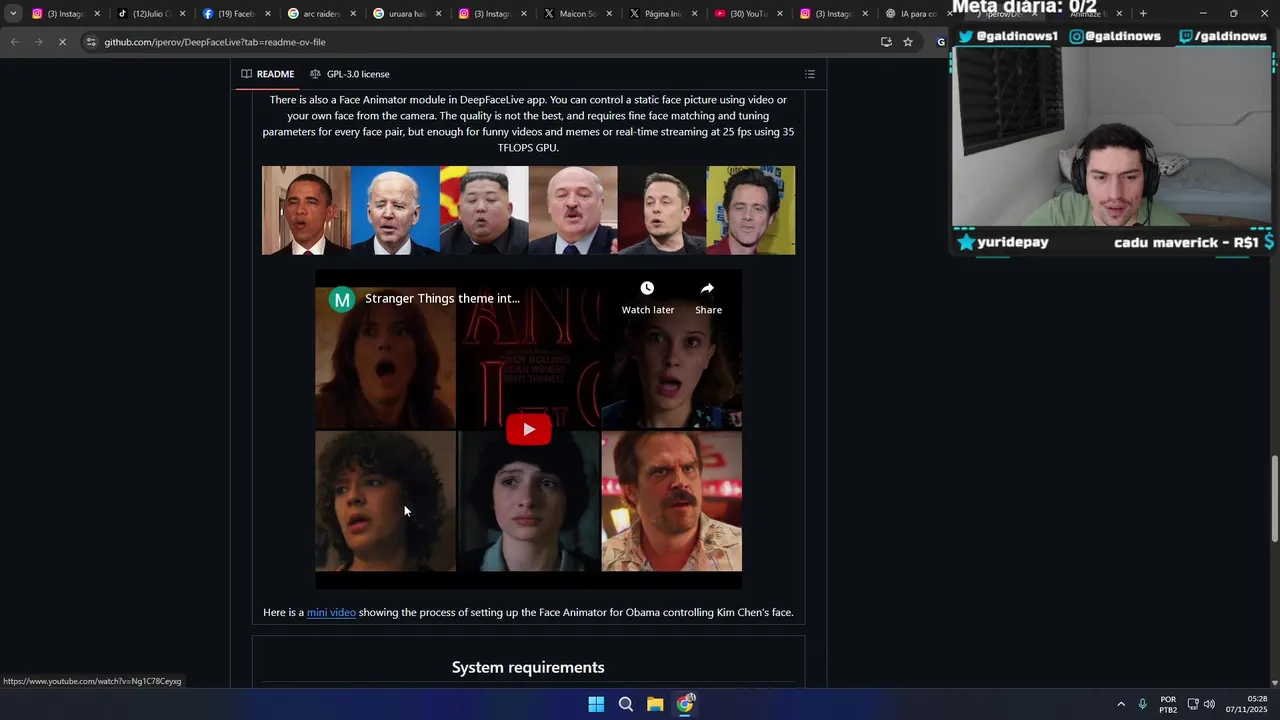This screenshot has width=1280, height=720.
Task: Close the TikTok '(12)Julio' tab
Action: coord(182,14)
